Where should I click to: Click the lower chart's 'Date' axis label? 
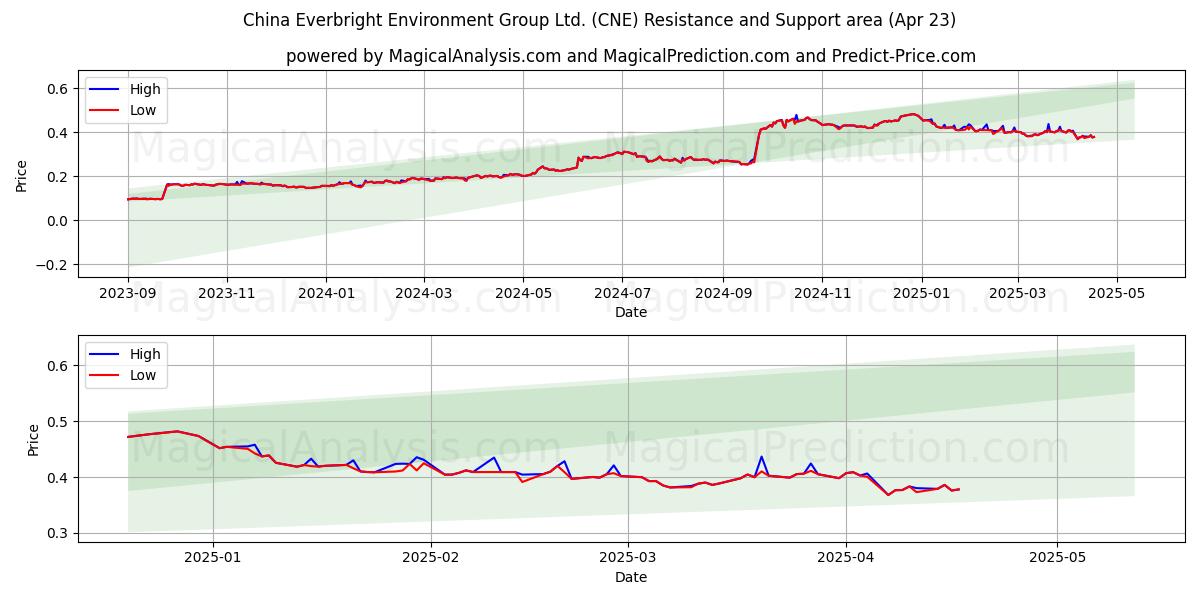pyautogui.click(x=631, y=578)
